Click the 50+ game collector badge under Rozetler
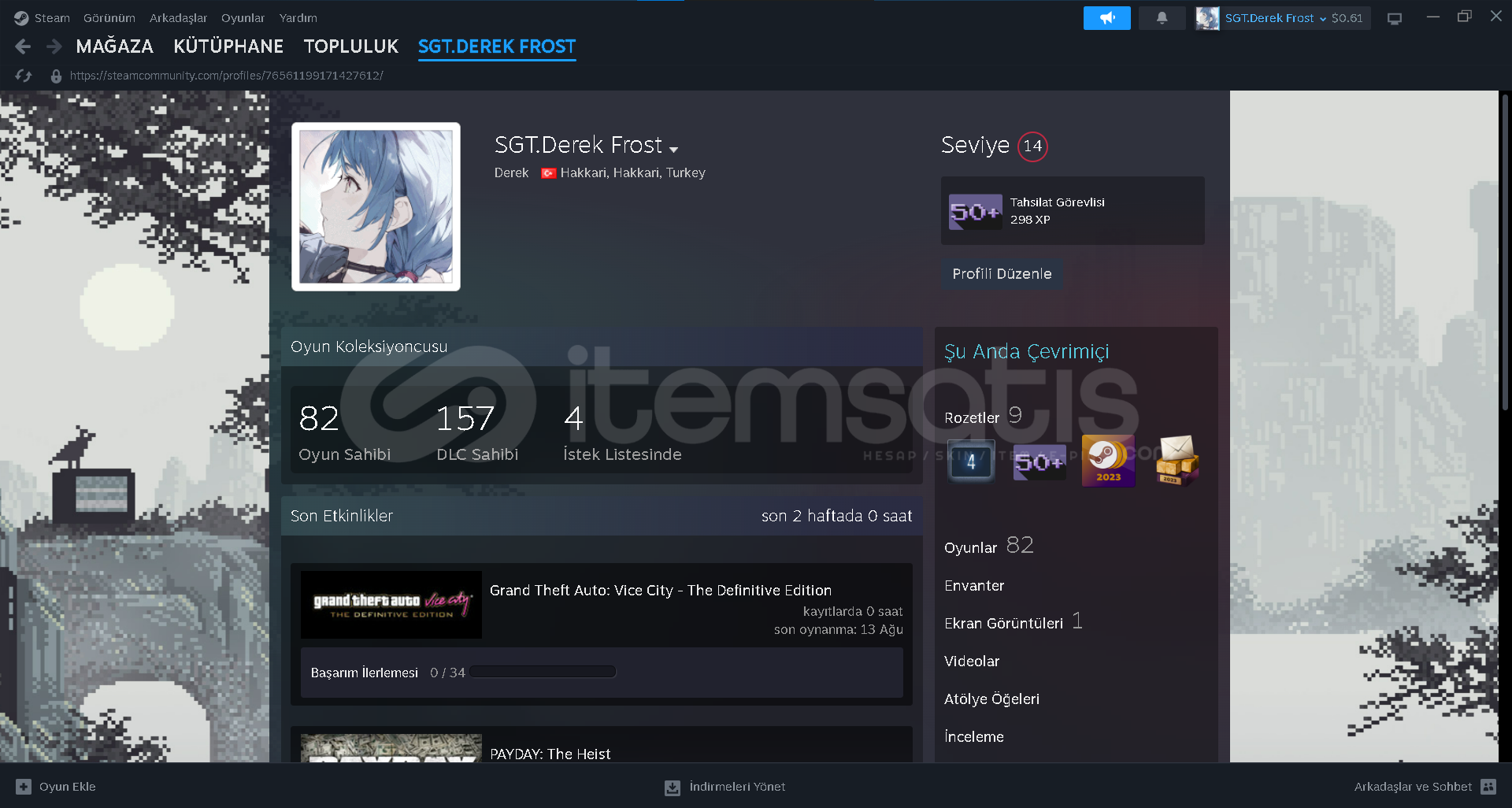Screen dimensions: 1512x808 (1039, 461)
